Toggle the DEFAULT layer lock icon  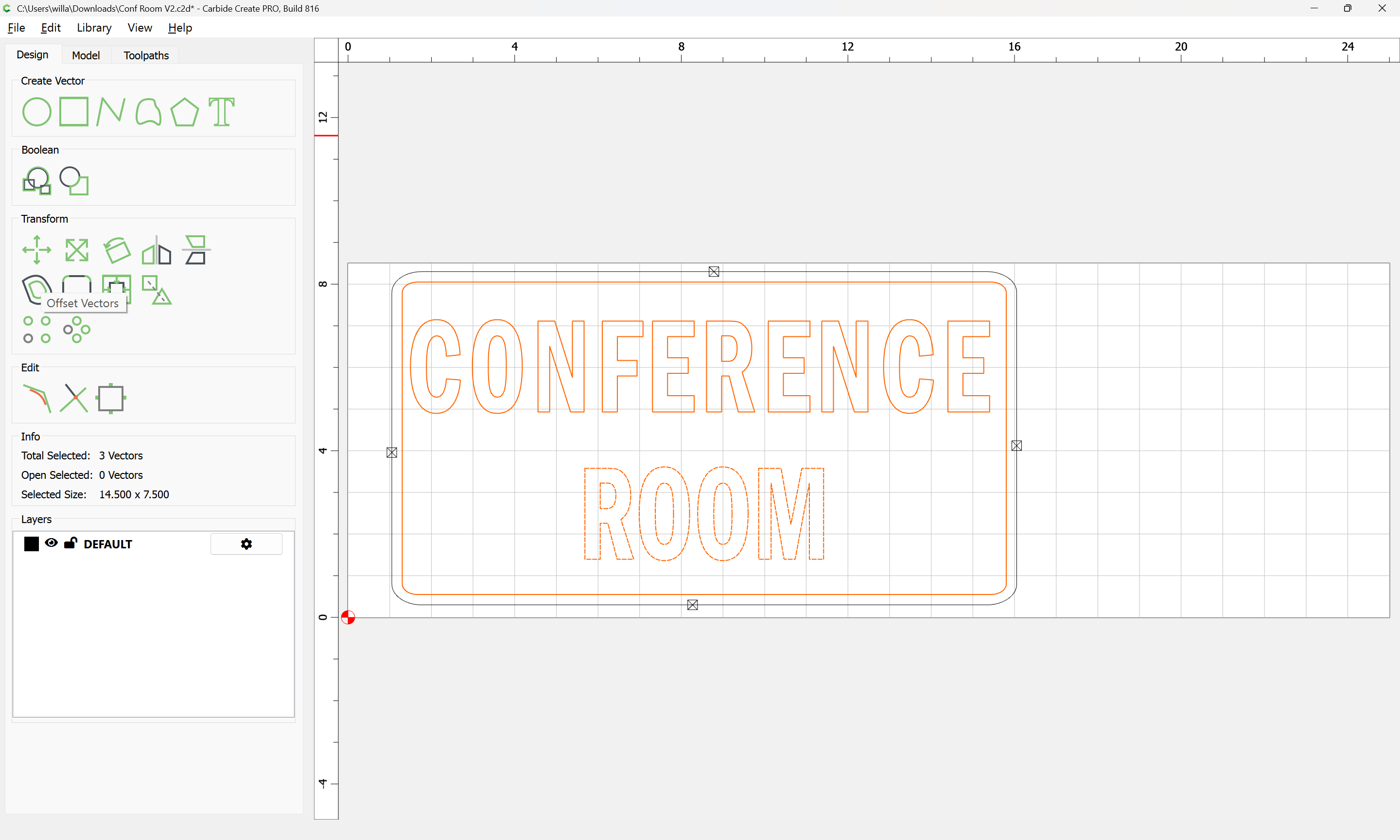point(70,543)
